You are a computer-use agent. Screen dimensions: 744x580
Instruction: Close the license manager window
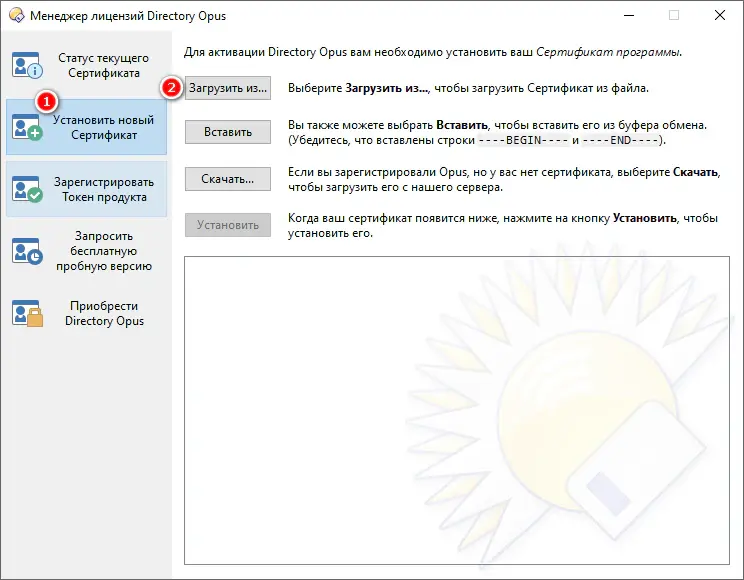pyautogui.click(x=720, y=16)
